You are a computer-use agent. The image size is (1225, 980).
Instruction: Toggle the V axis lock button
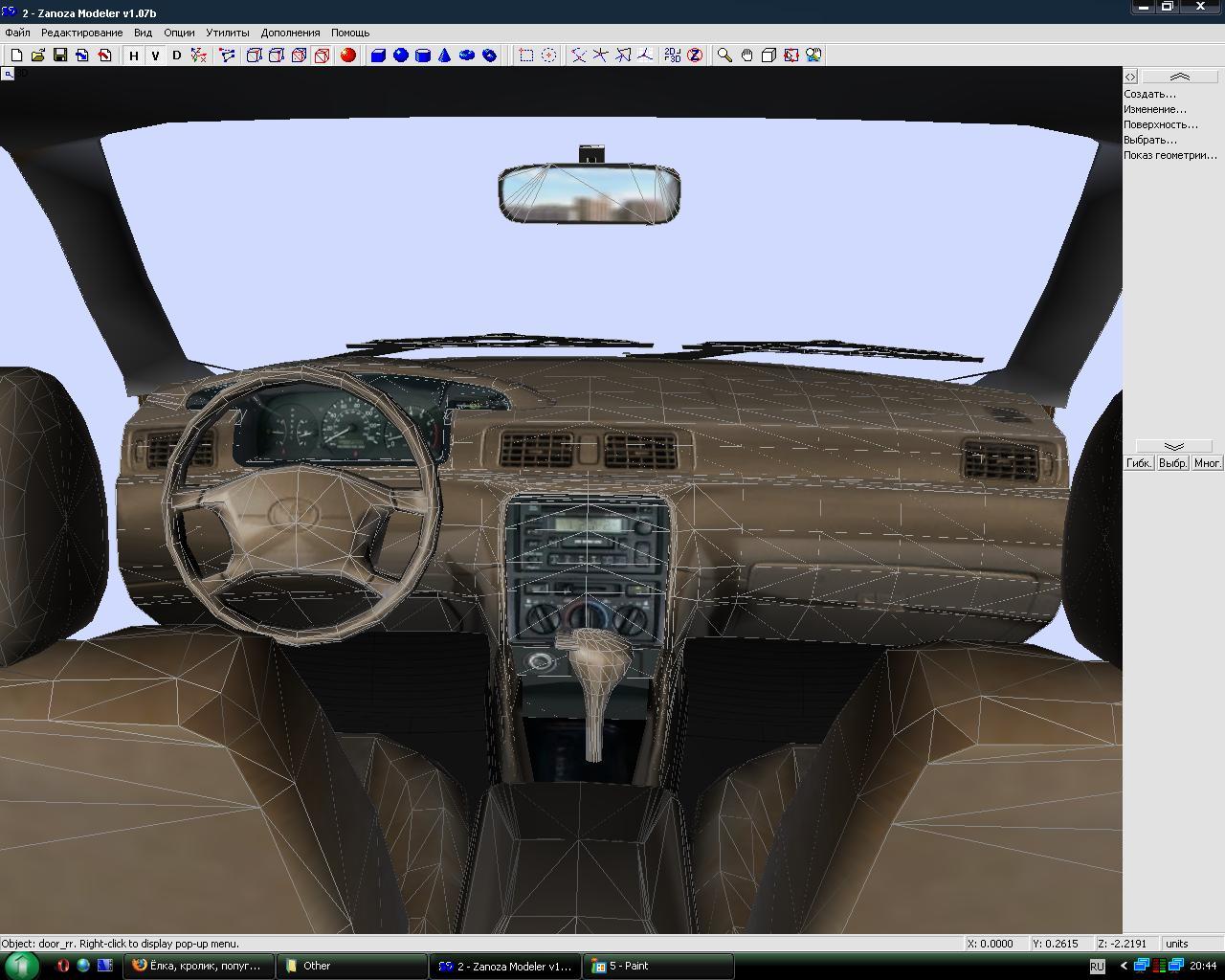[x=155, y=56]
